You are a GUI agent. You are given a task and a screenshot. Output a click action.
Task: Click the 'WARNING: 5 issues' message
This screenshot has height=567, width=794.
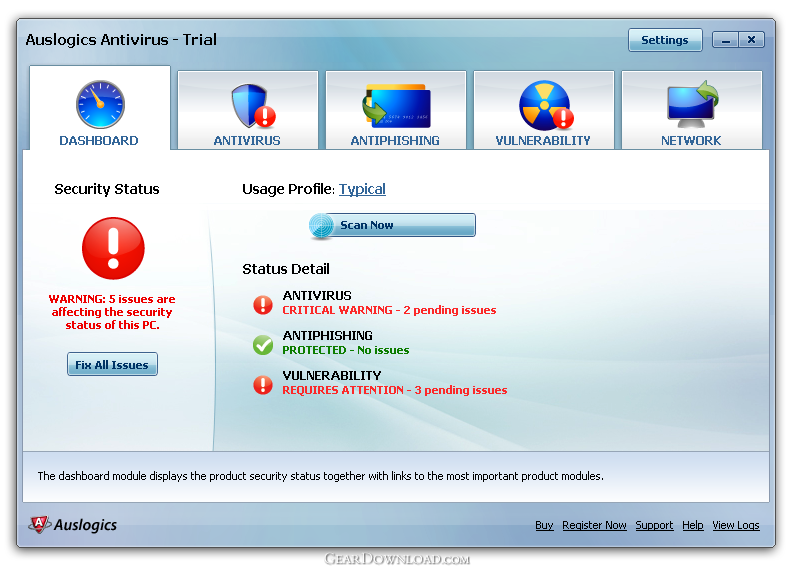(x=112, y=312)
